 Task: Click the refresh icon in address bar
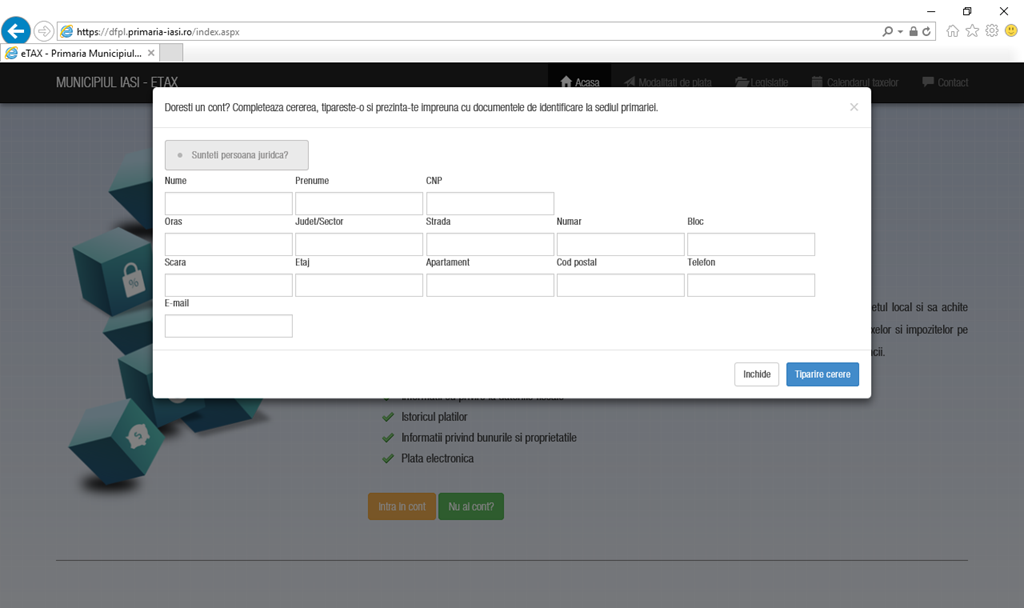point(928,31)
